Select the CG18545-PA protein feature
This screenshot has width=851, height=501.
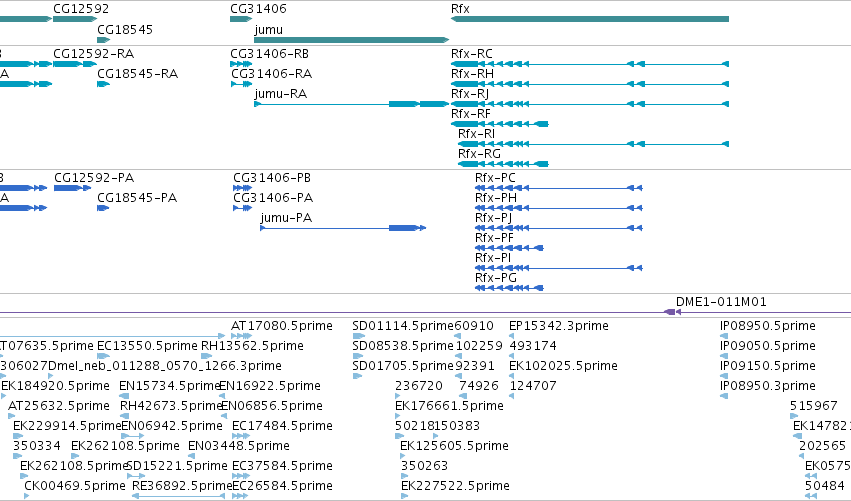[103, 208]
